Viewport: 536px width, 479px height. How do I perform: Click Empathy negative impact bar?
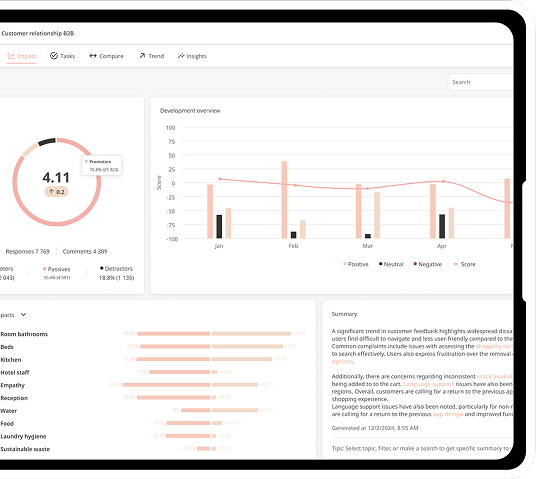click(166, 385)
